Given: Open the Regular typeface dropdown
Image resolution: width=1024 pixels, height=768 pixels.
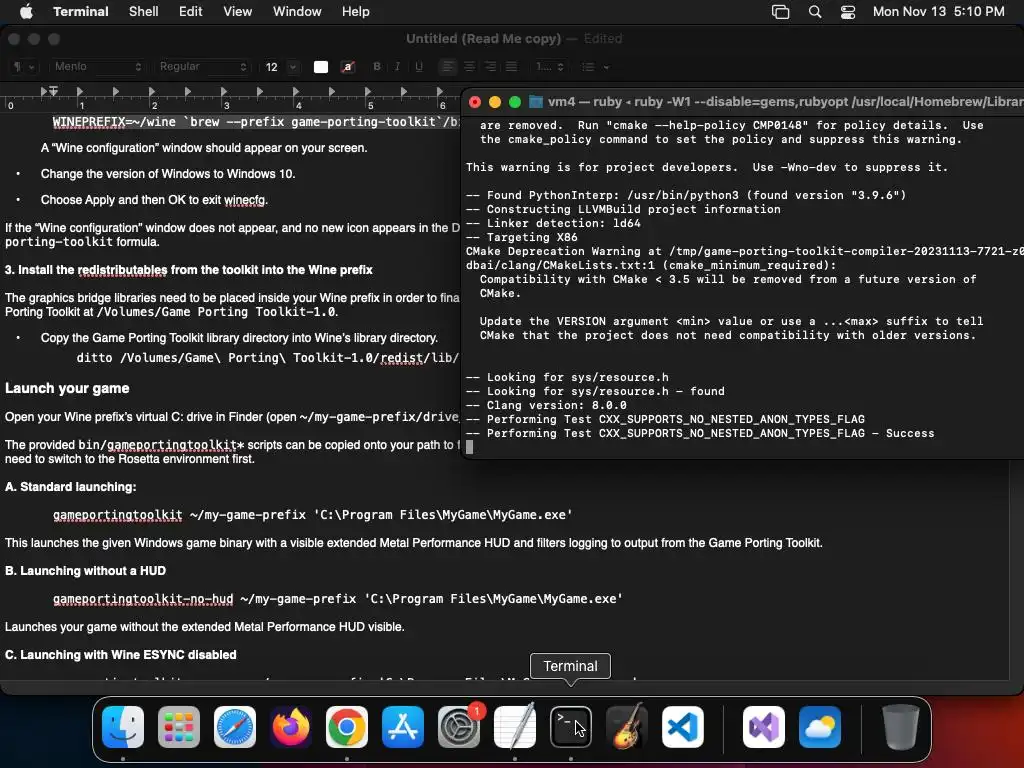Looking at the screenshot, I should click(202, 67).
